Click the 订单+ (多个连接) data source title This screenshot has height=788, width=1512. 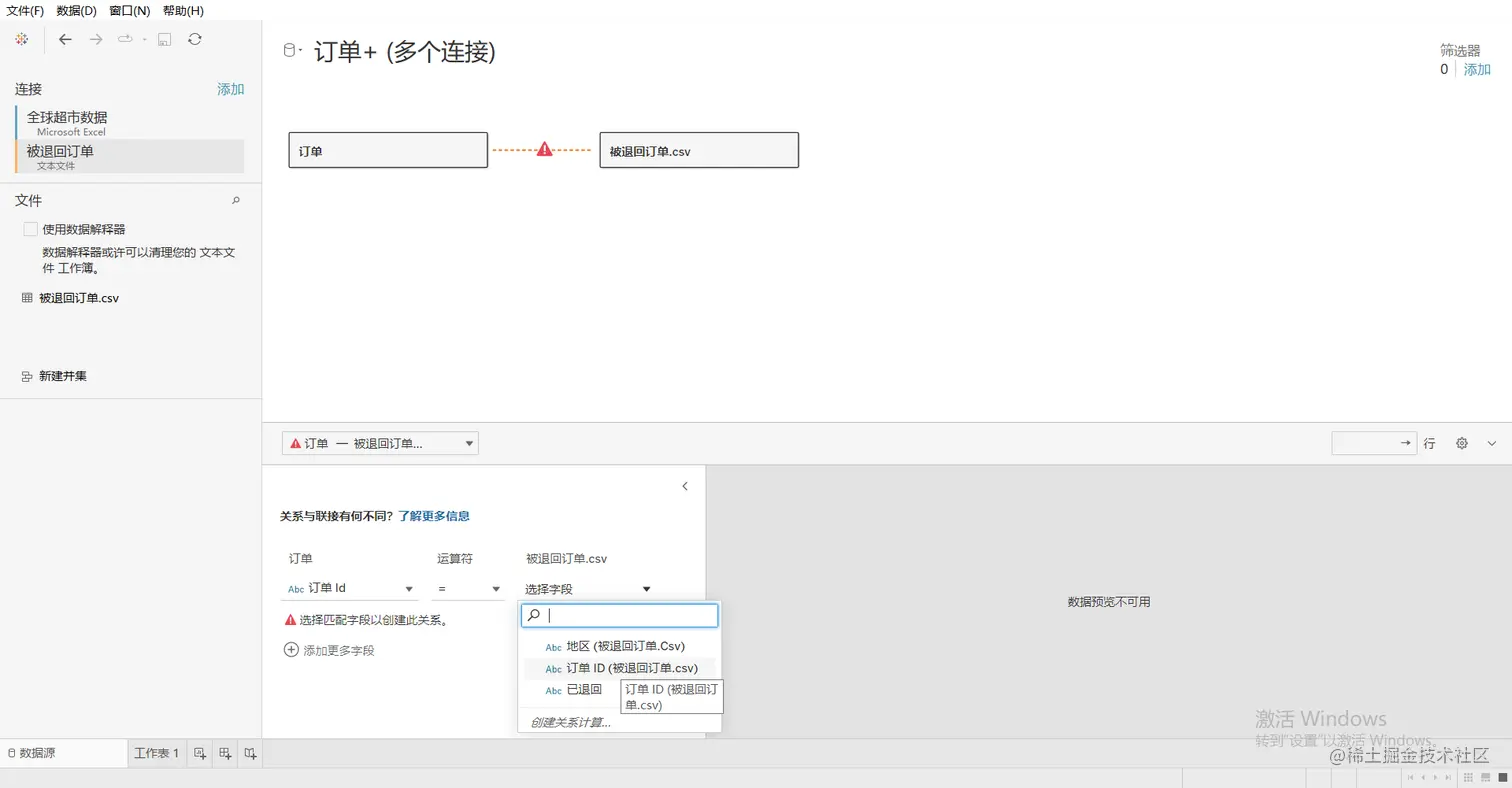coord(405,51)
